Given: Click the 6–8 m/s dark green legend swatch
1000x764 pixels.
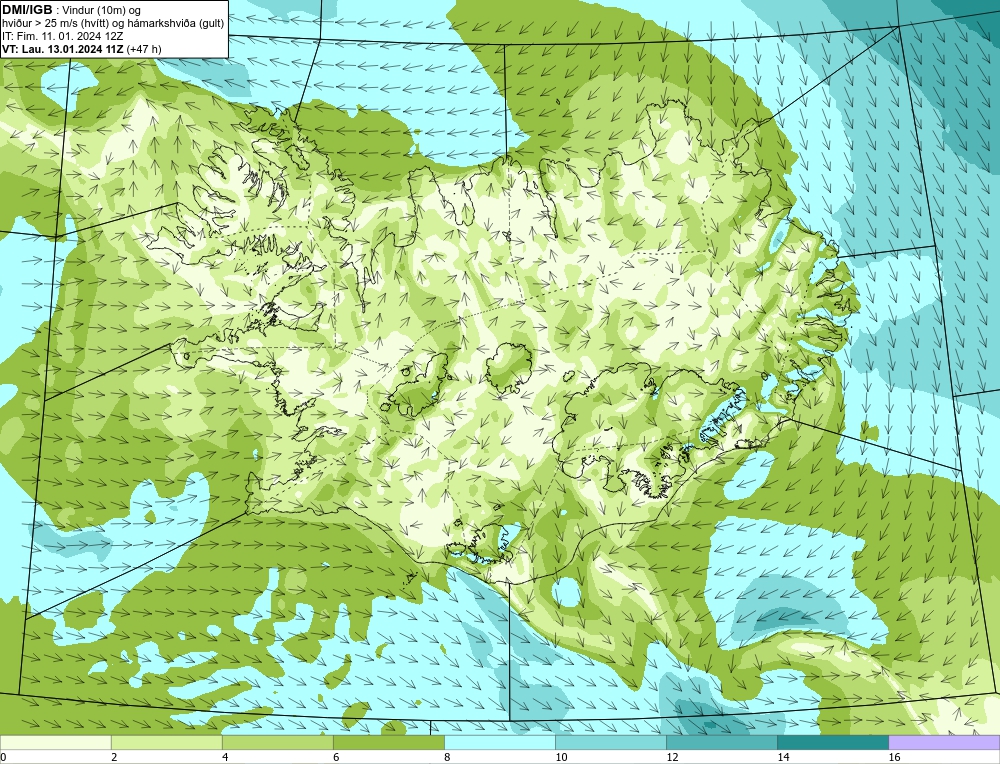Looking at the screenshot, I should [389, 742].
